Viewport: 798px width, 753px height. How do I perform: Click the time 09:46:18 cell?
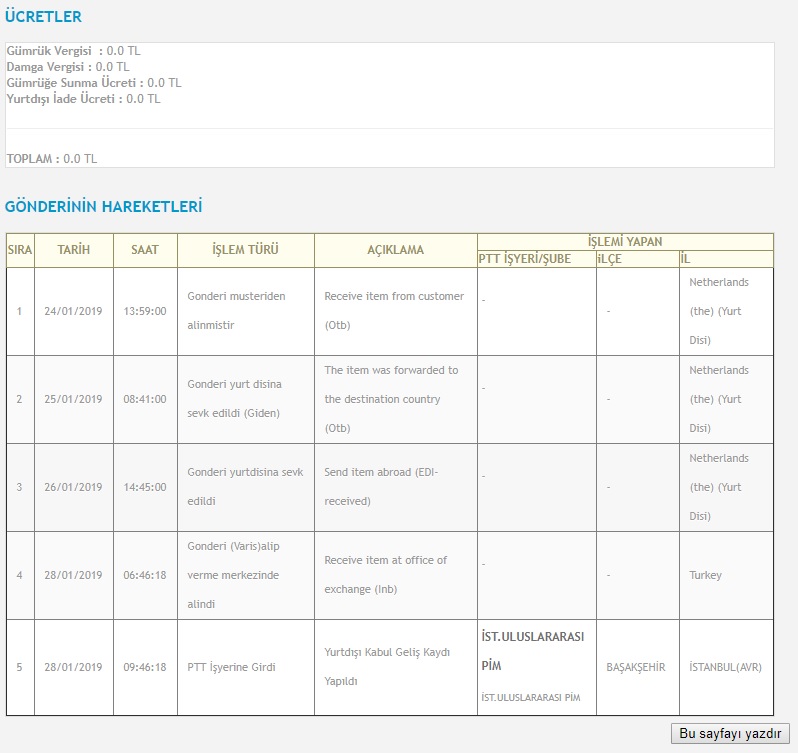(145, 668)
